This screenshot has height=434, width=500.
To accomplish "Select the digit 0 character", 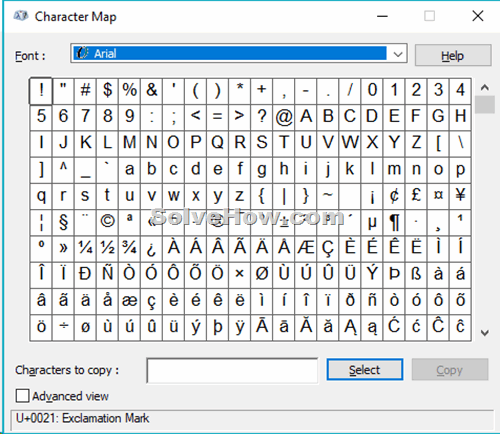I will [x=372, y=91].
